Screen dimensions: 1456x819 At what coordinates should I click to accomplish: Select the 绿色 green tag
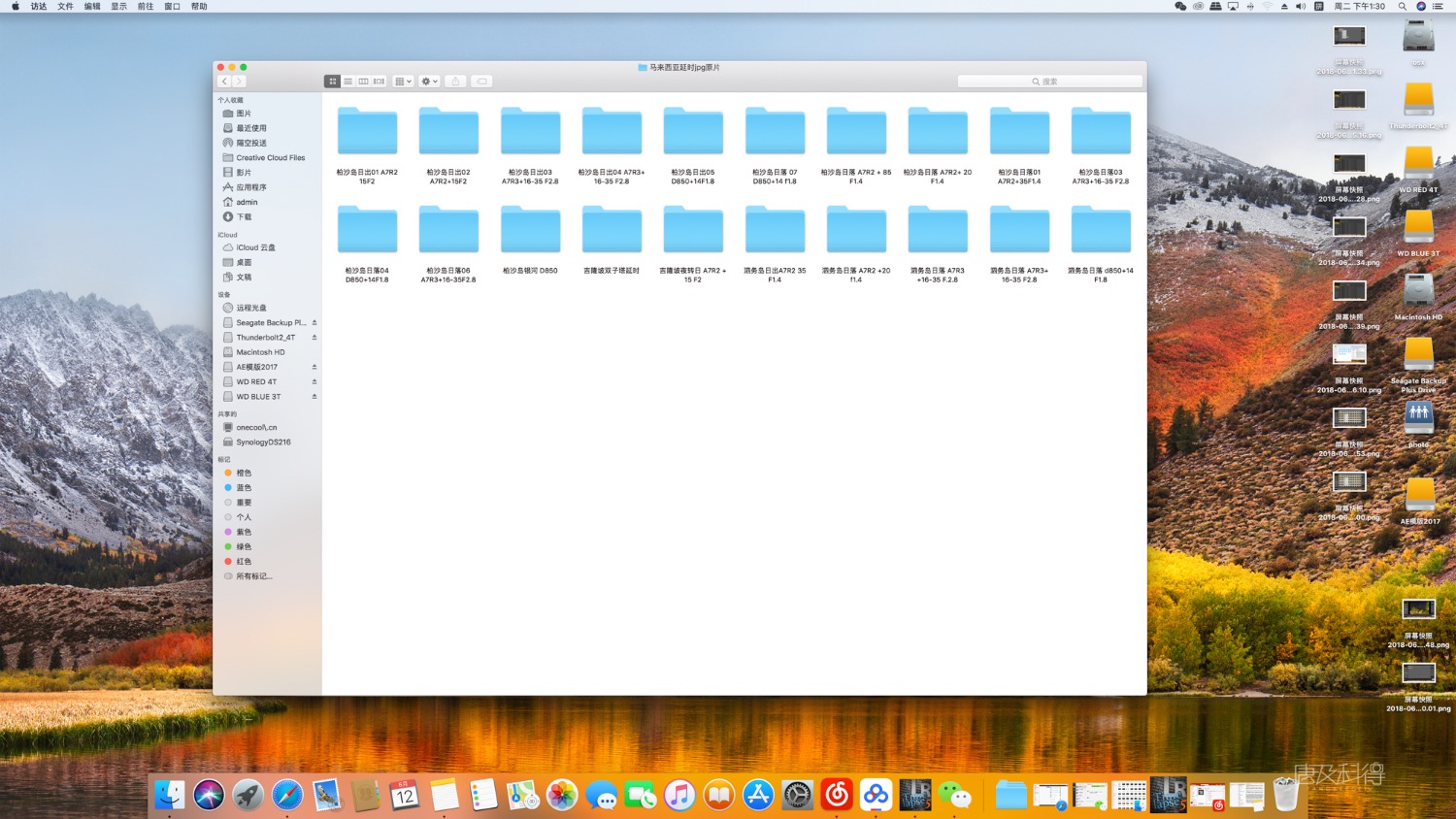tap(244, 546)
